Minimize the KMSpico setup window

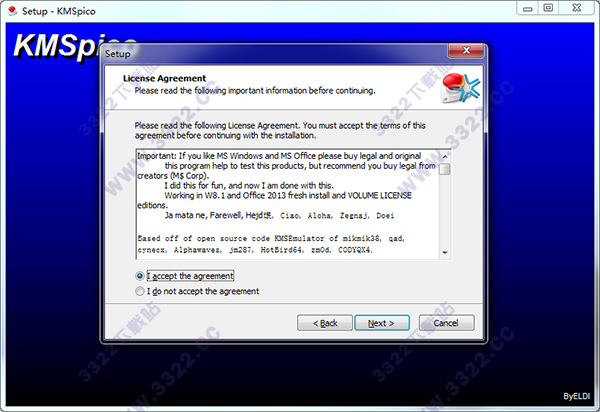click(528, 8)
